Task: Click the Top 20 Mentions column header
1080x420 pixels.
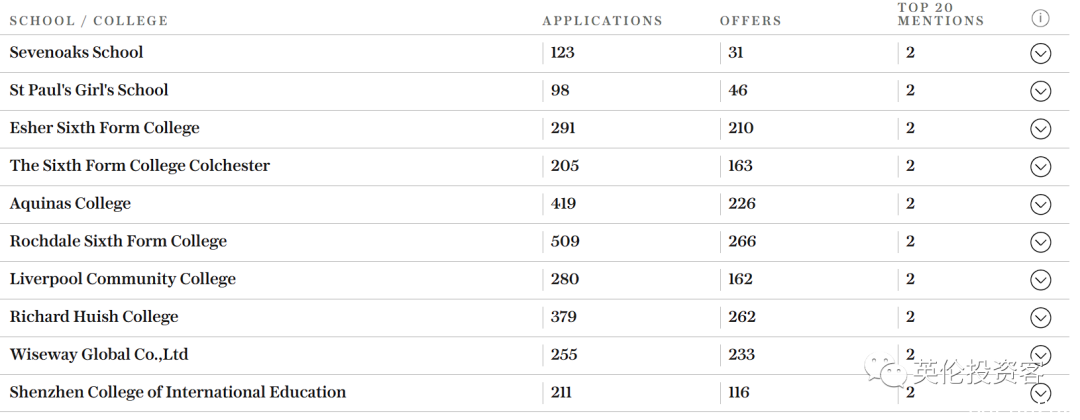Action: 940,14
